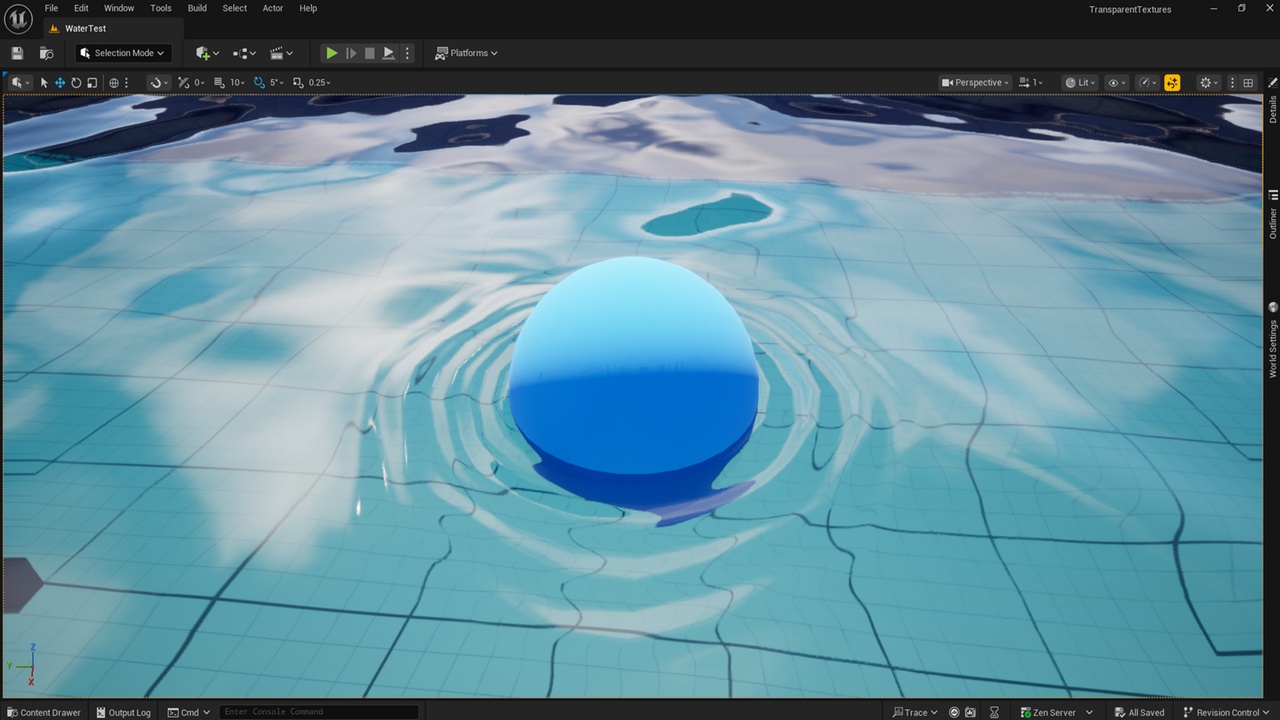Image resolution: width=1280 pixels, height=720 pixels.
Task: Activate the Translate move gizmo tool
Action: [60, 83]
